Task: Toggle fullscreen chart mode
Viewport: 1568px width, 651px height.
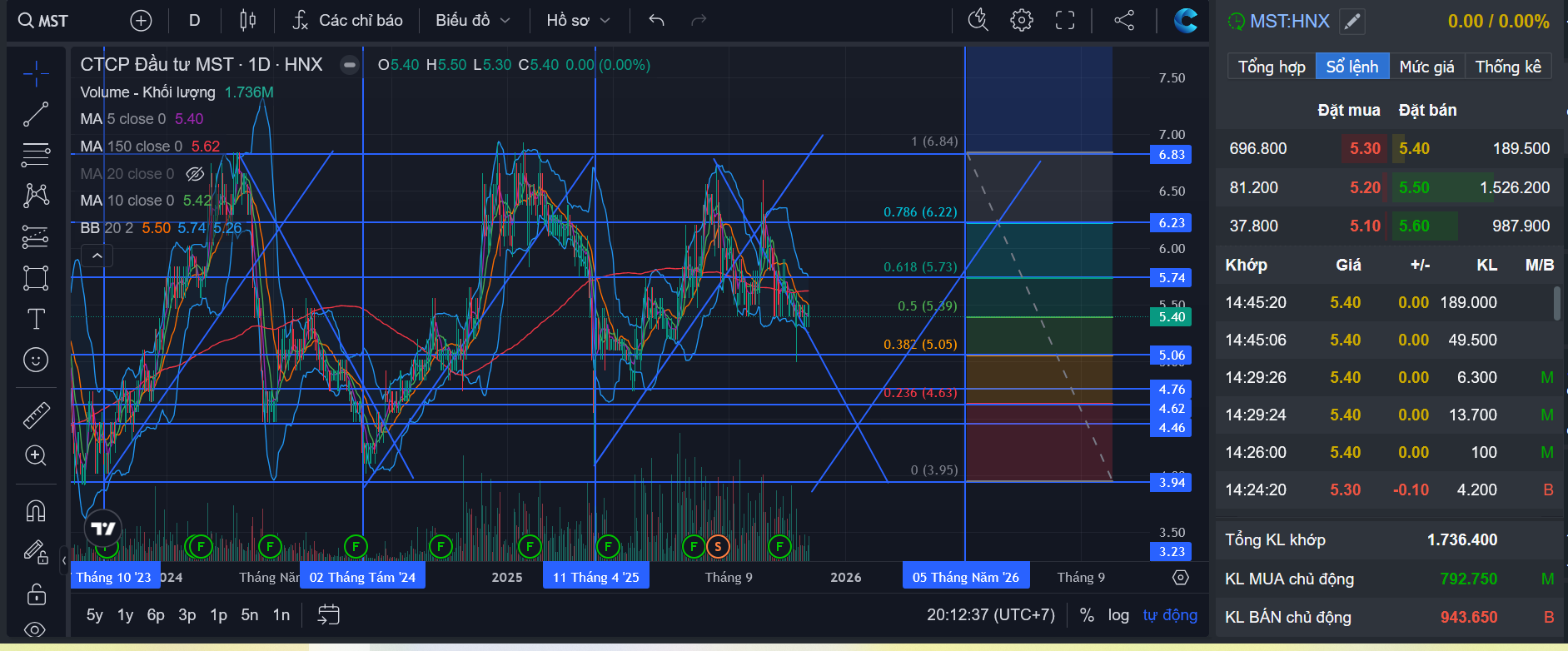Action: pos(1065,21)
